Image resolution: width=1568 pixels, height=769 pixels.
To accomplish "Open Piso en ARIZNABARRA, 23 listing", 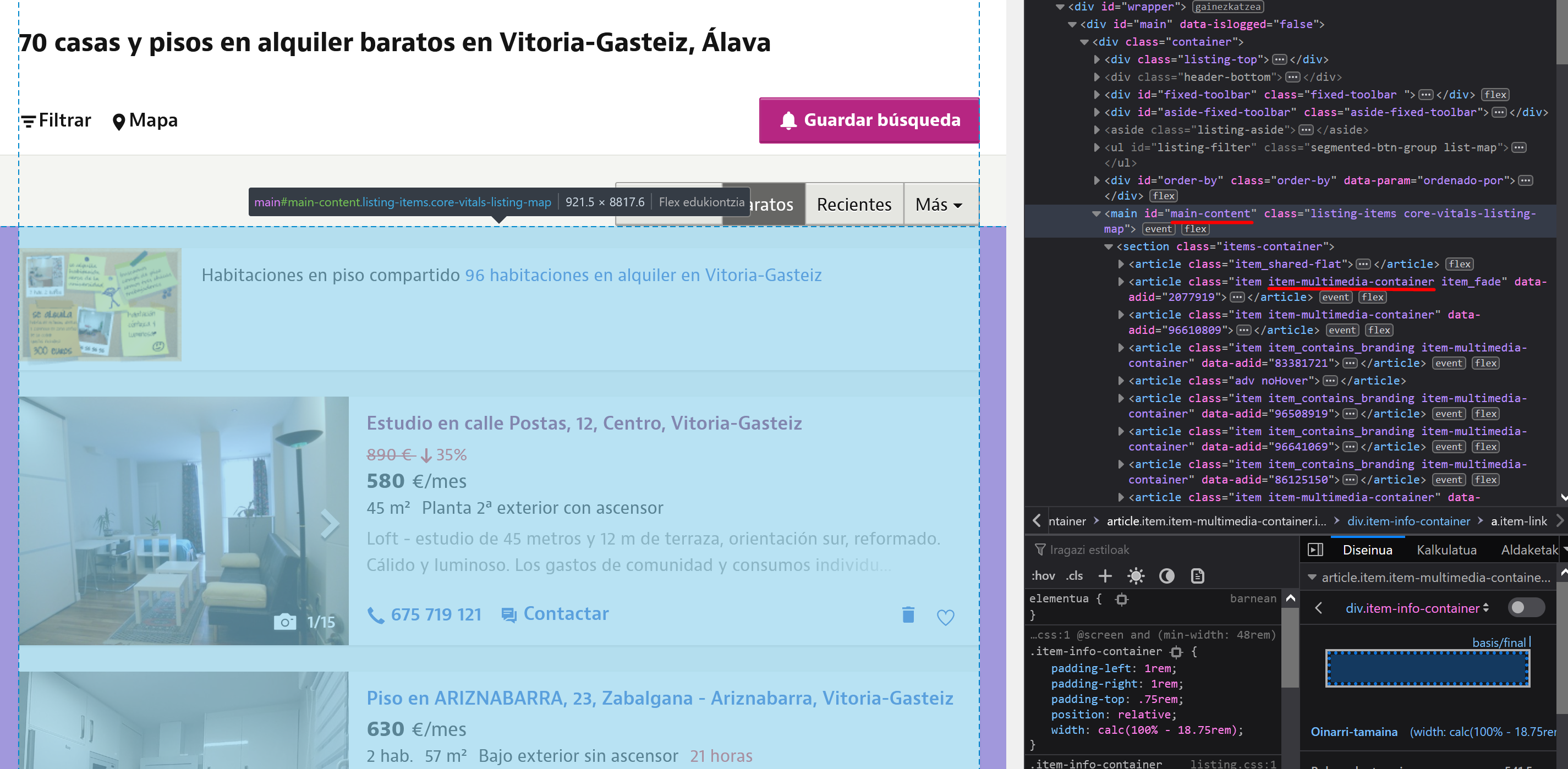I will pos(659,698).
